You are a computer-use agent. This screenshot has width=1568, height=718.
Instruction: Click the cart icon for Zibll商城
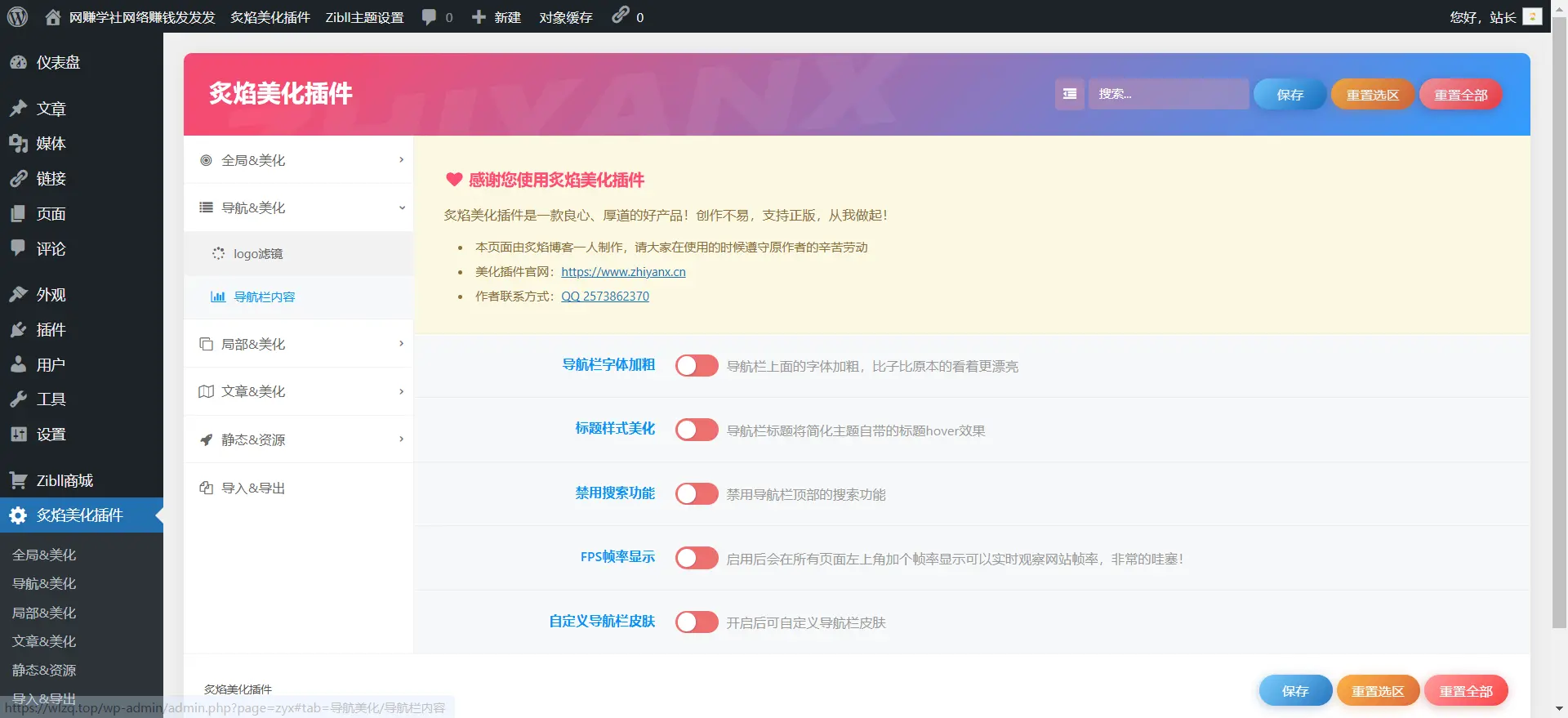(x=18, y=480)
